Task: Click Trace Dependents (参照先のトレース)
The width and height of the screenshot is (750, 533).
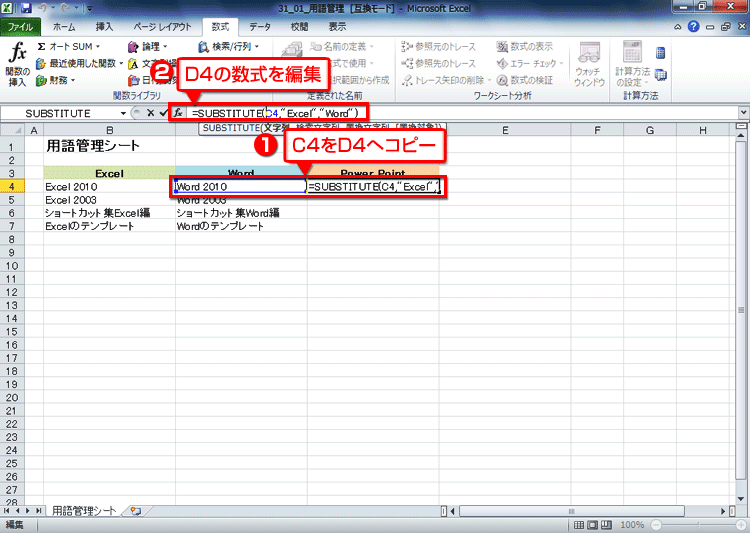Action: (x=438, y=63)
